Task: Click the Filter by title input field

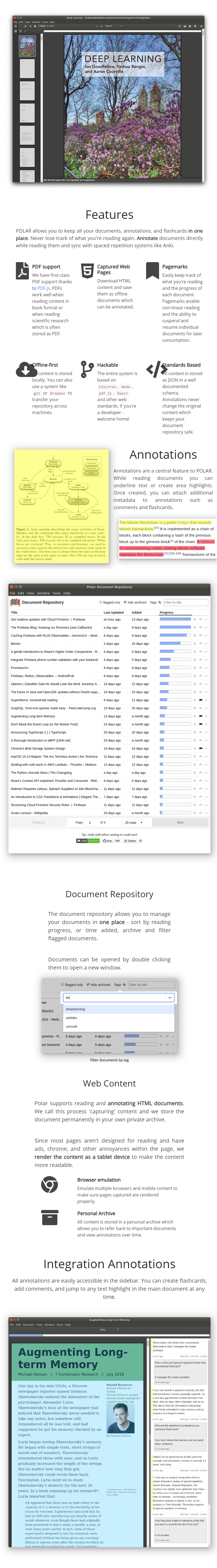Action: click(185, 602)
